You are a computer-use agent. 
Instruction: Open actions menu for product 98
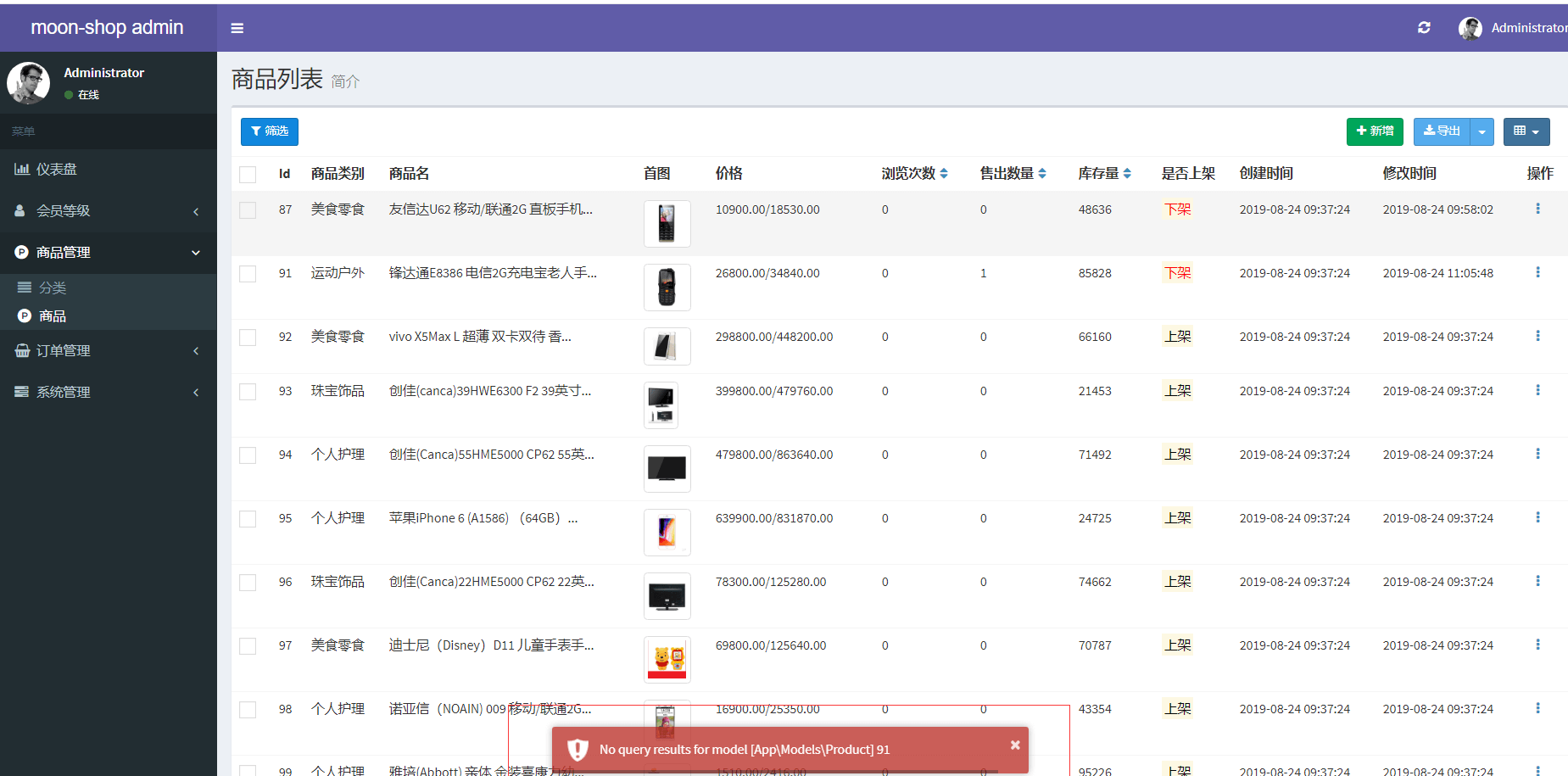click(x=1537, y=708)
